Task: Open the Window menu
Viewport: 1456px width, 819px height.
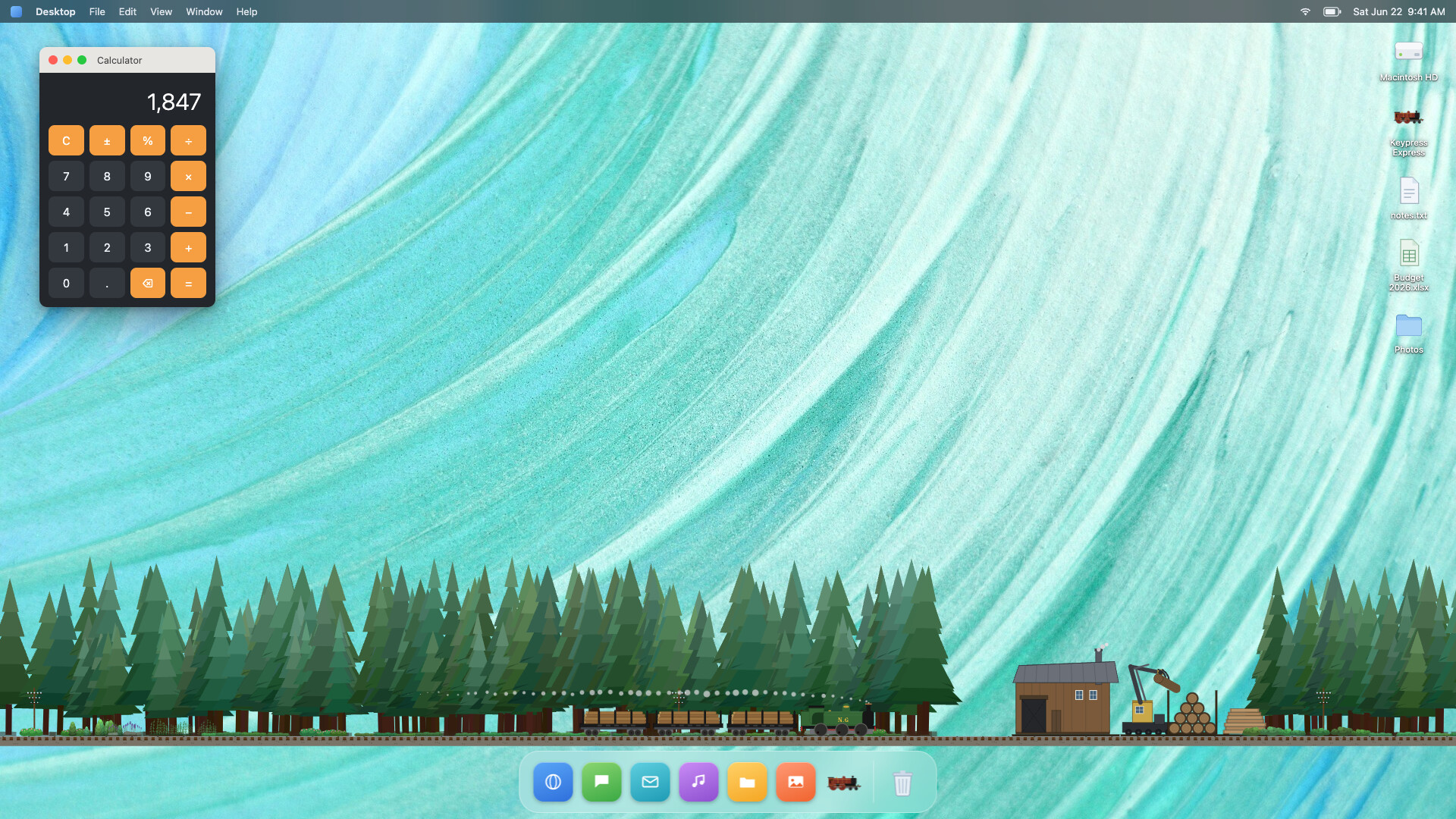Action: 204,11
